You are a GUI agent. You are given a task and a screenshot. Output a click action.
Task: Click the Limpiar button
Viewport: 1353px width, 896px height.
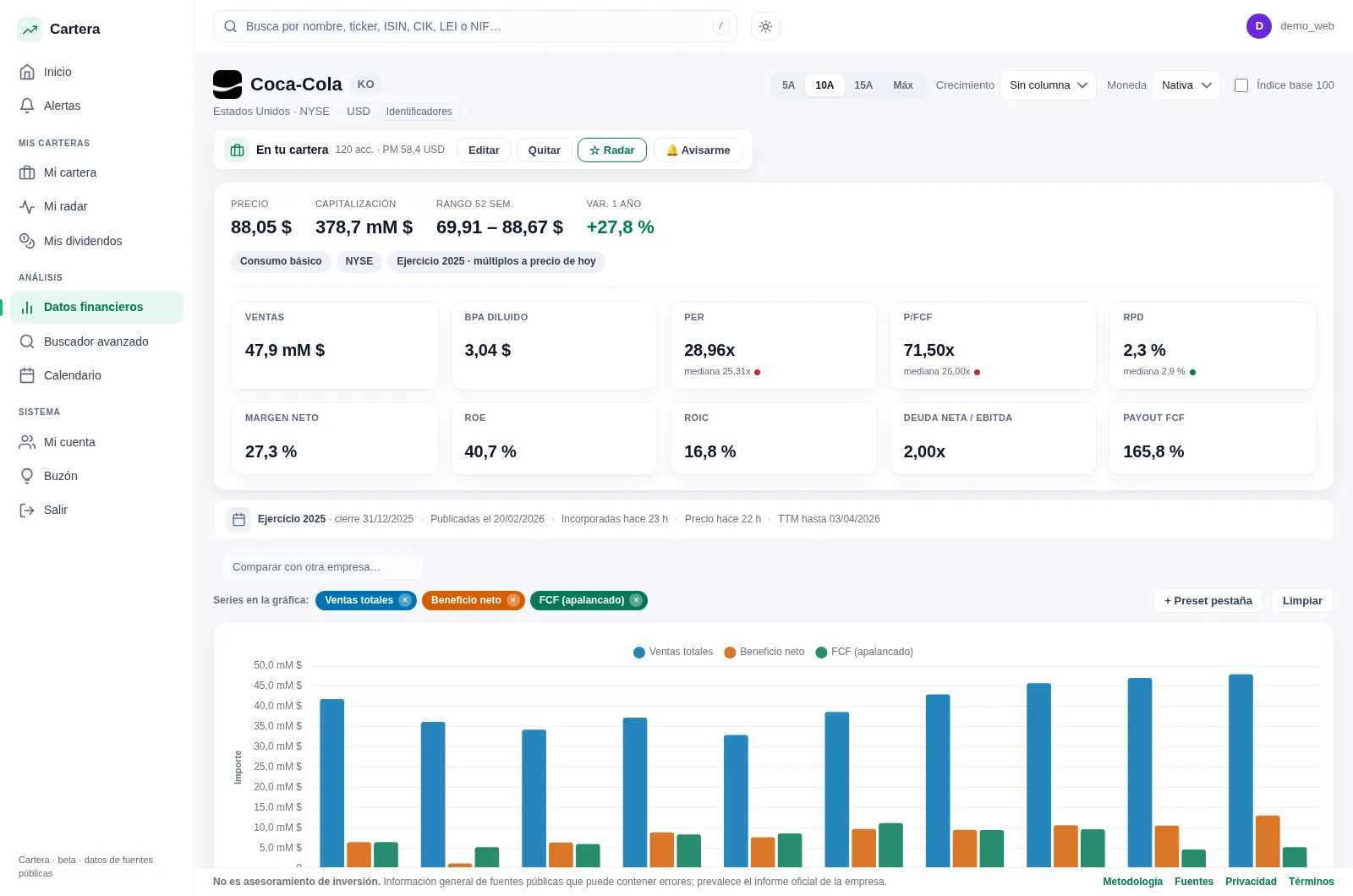(x=1302, y=601)
